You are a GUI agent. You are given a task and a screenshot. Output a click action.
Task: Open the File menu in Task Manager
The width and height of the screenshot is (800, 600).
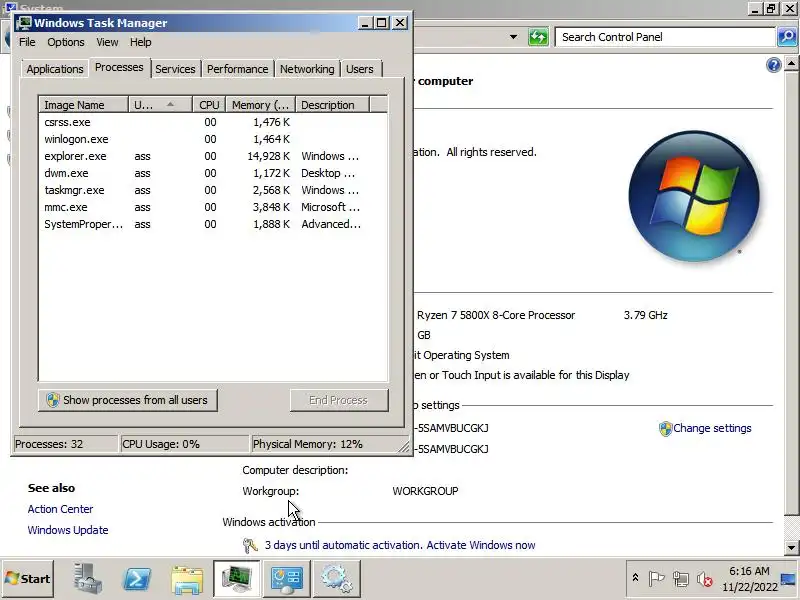[x=27, y=42]
